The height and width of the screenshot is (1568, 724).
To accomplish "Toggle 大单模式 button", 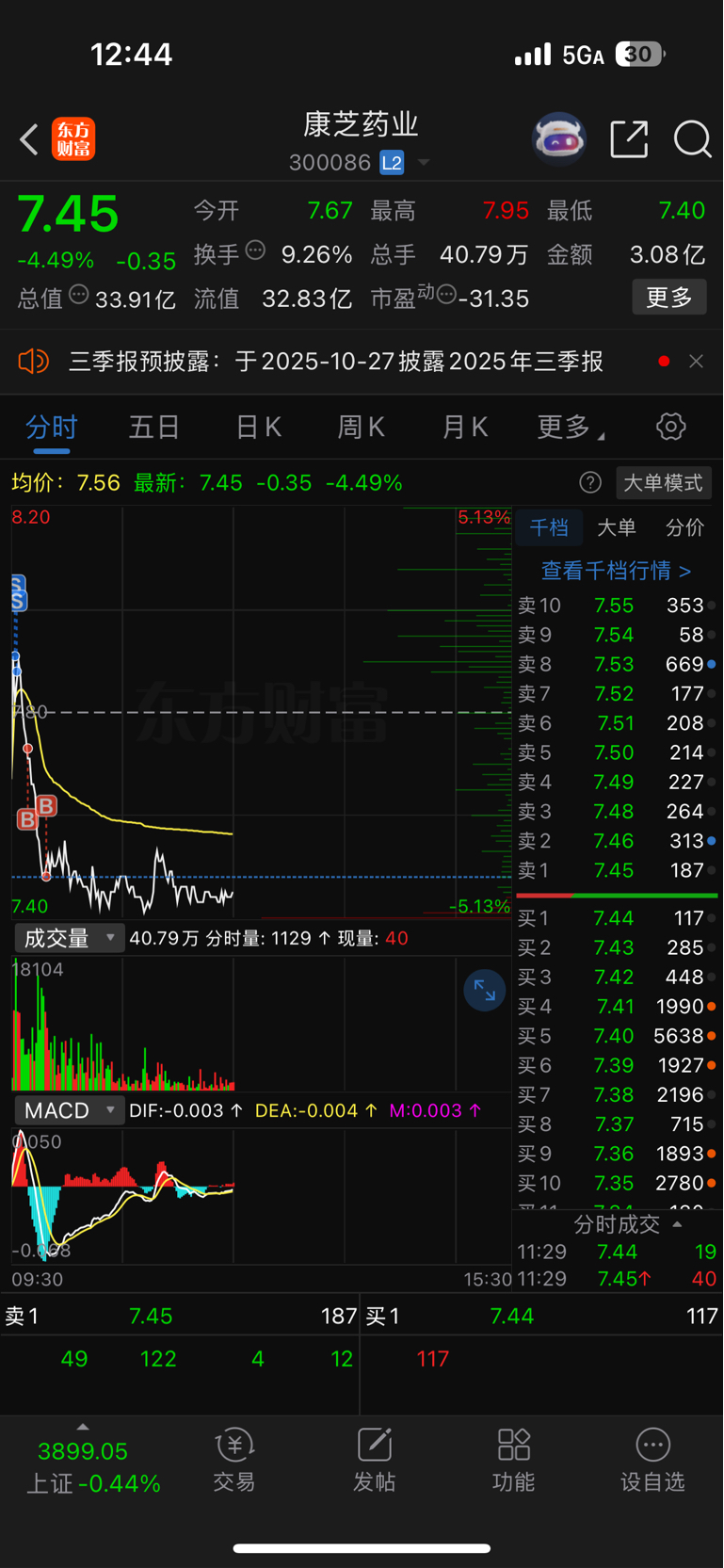I will [663, 483].
